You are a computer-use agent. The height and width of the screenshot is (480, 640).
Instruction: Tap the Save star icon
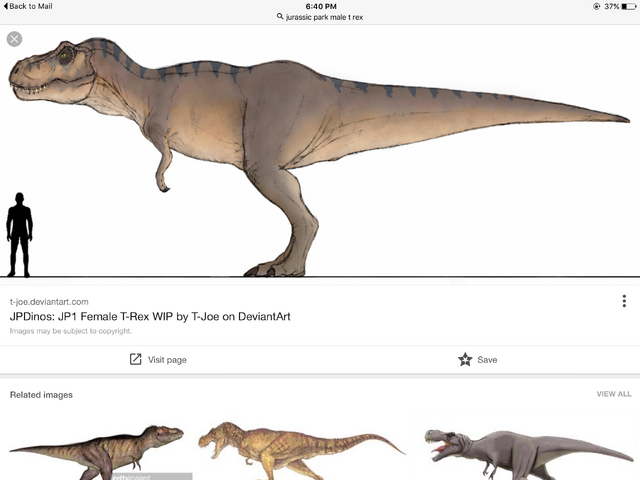coord(465,360)
